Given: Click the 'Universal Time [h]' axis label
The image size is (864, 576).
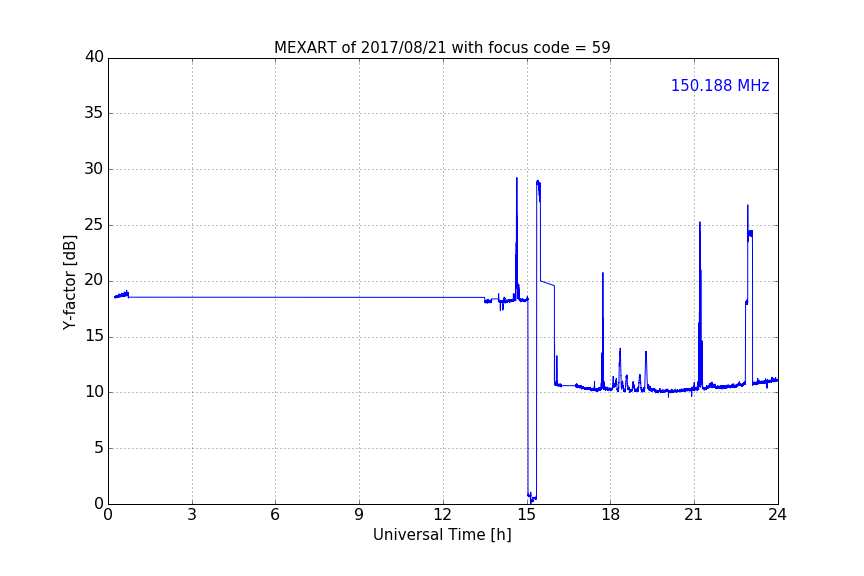Looking at the screenshot, I should coord(442,535).
